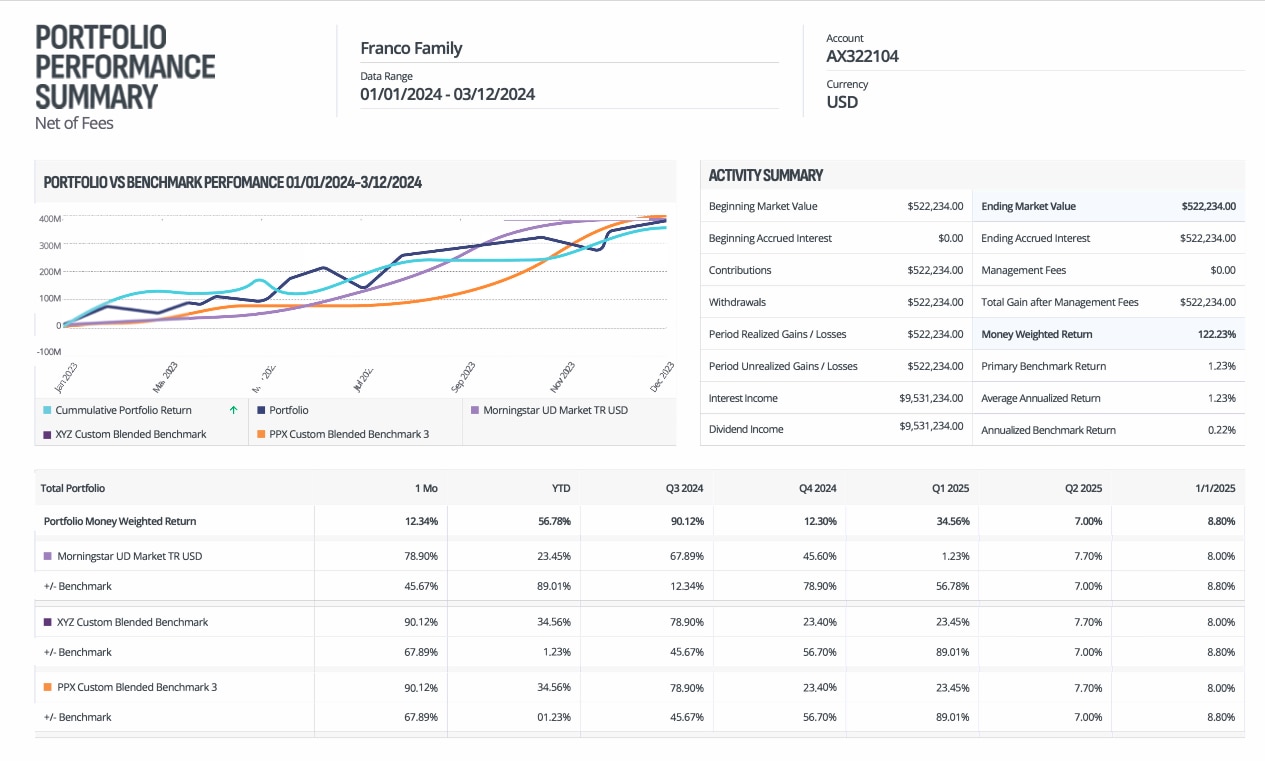
Task: Select the Franco Family client name field
Action: click(x=411, y=48)
